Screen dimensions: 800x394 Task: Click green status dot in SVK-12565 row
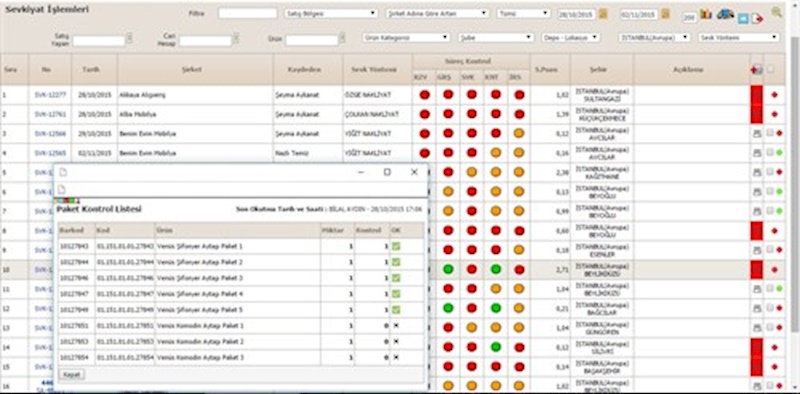tap(779, 153)
